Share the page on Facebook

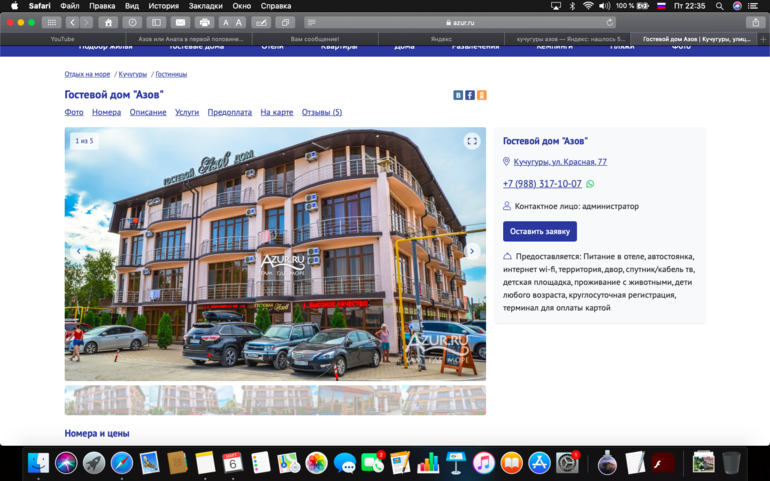click(470, 95)
